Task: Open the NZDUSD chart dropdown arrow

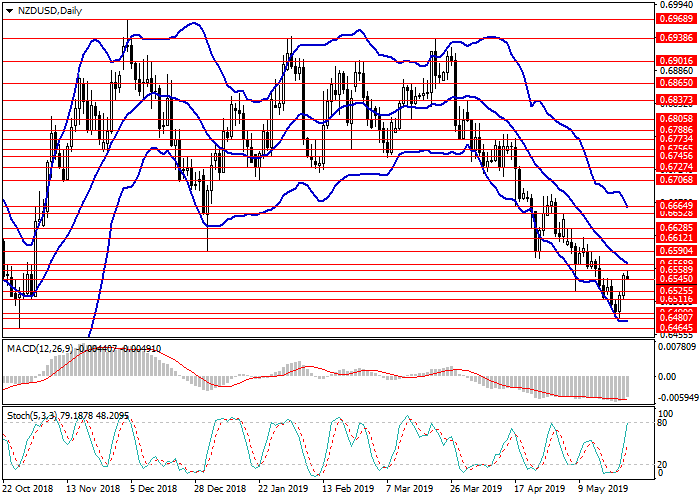Action: click(x=9, y=10)
